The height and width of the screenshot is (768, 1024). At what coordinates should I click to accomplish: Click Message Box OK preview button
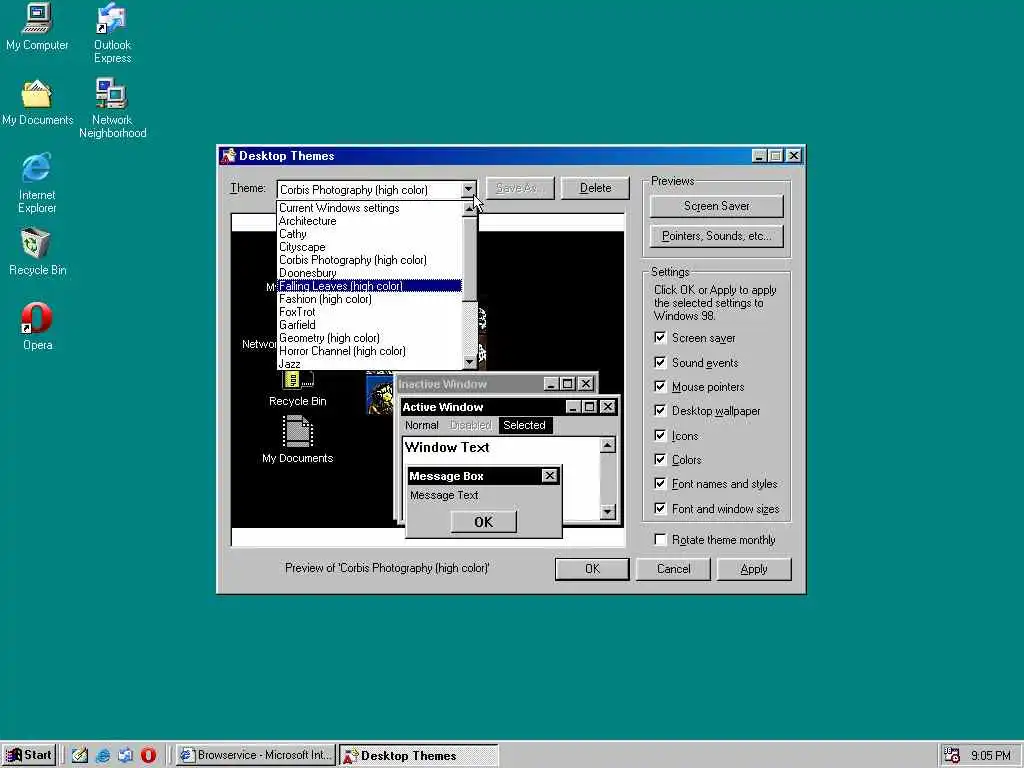pyautogui.click(x=483, y=522)
